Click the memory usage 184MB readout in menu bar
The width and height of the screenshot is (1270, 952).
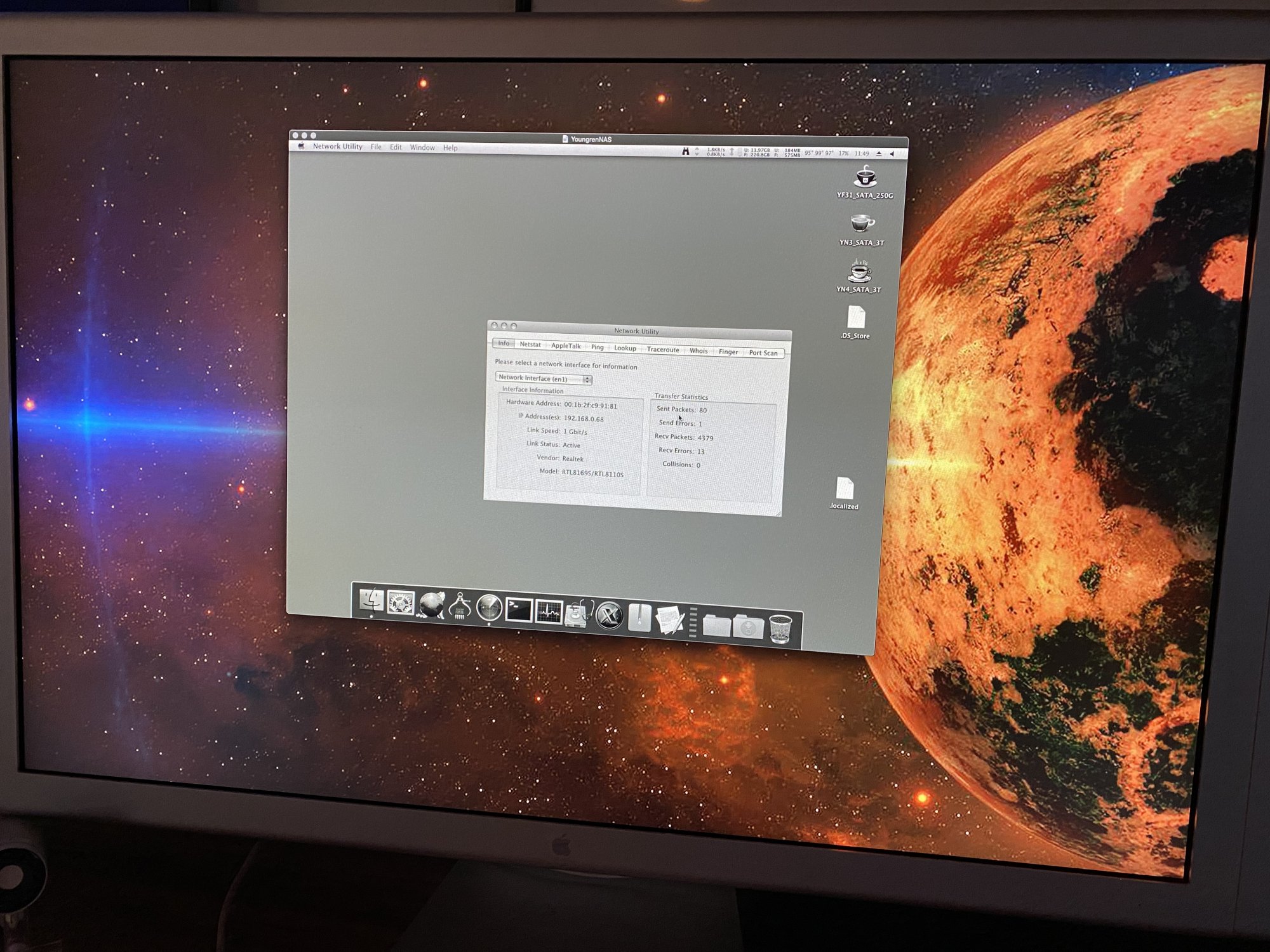click(x=787, y=153)
